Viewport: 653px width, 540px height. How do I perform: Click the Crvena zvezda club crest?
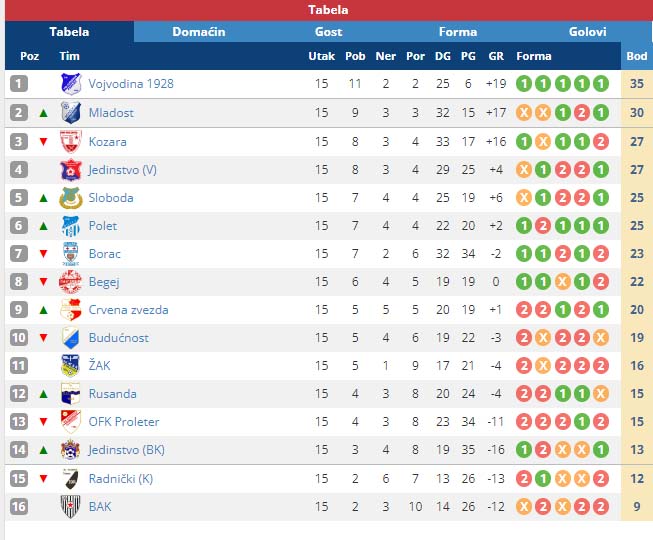pyautogui.click(x=70, y=310)
